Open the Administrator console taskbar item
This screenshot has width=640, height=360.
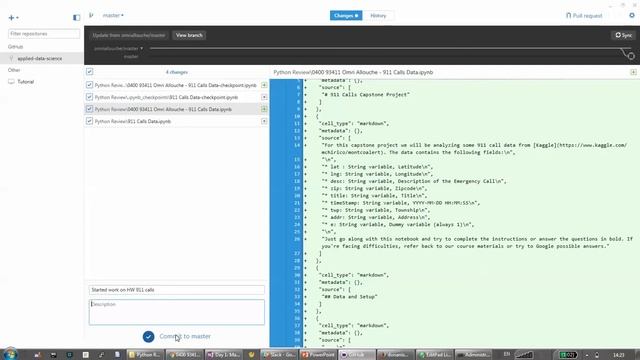pos(474,355)
